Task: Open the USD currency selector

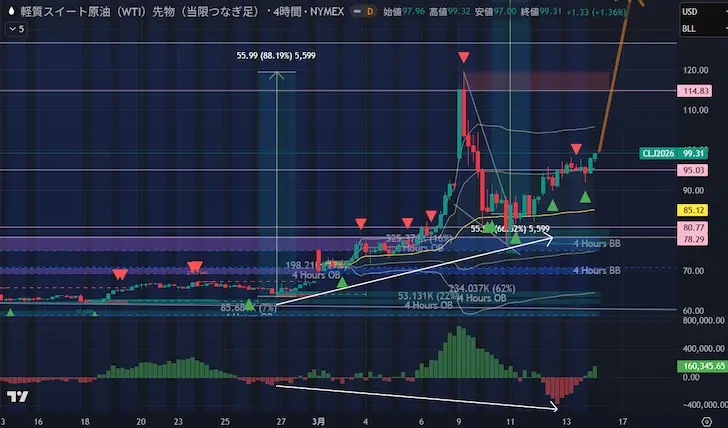Action: (689, 11)
